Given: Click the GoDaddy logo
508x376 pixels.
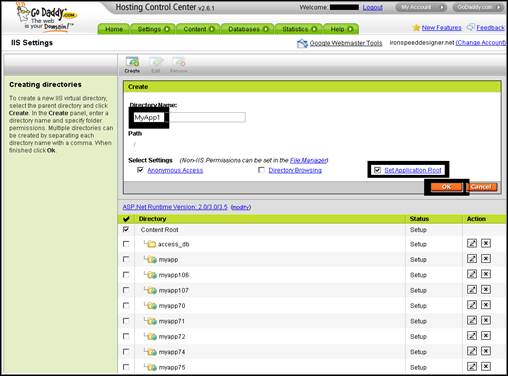Looking at the screenshot, I should (x=46, y=18).
